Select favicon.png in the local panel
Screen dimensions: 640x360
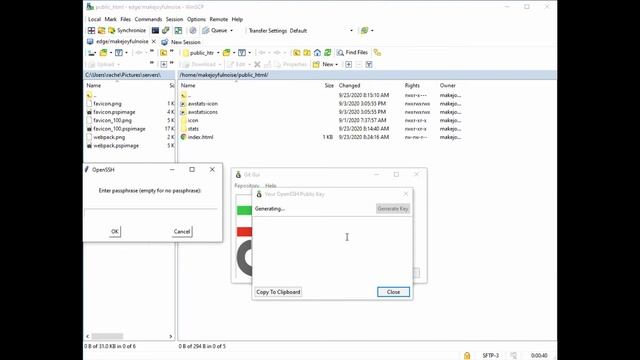(x=107, y=104)
